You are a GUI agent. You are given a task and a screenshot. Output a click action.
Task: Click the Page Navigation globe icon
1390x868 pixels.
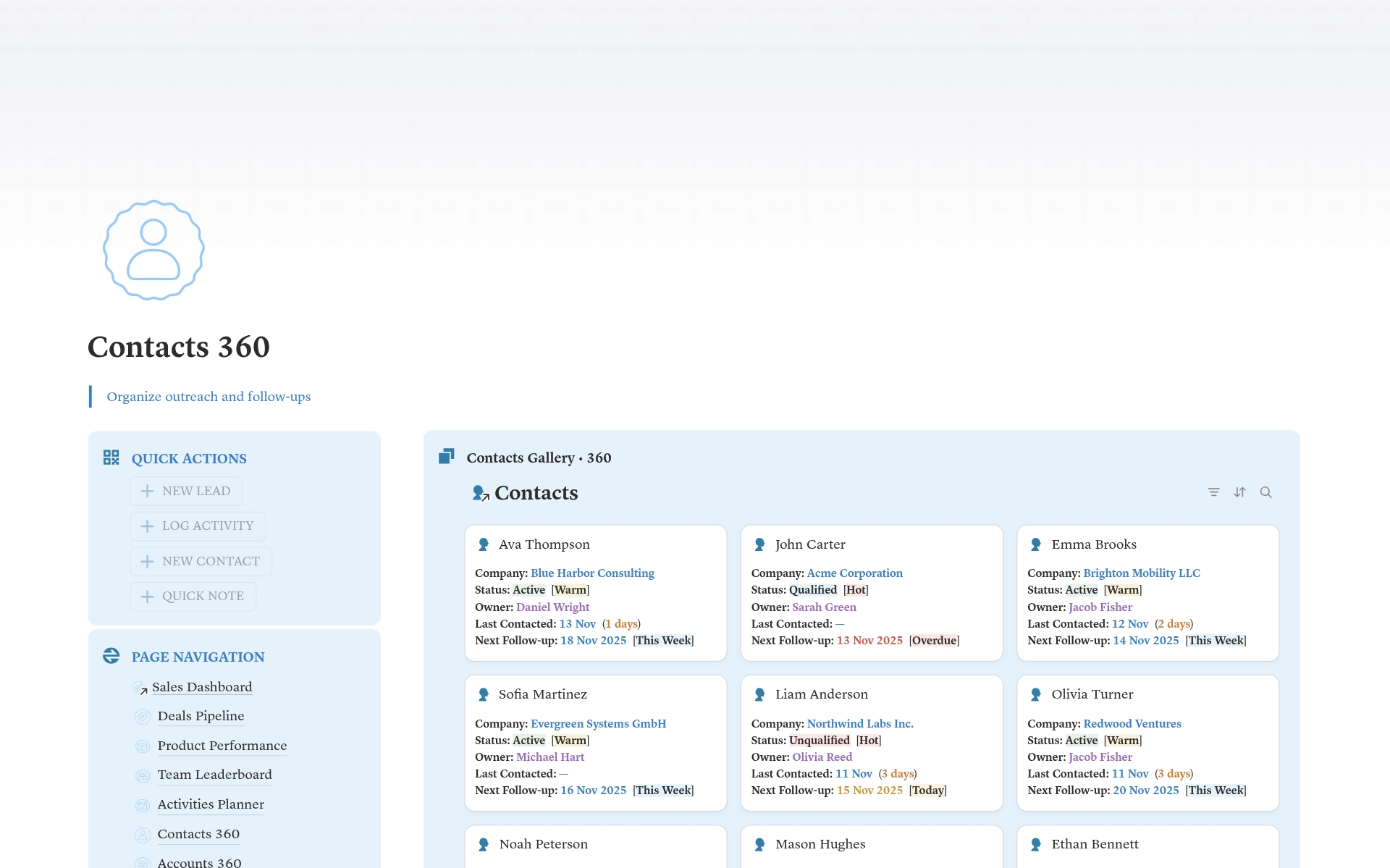(111, 656)
